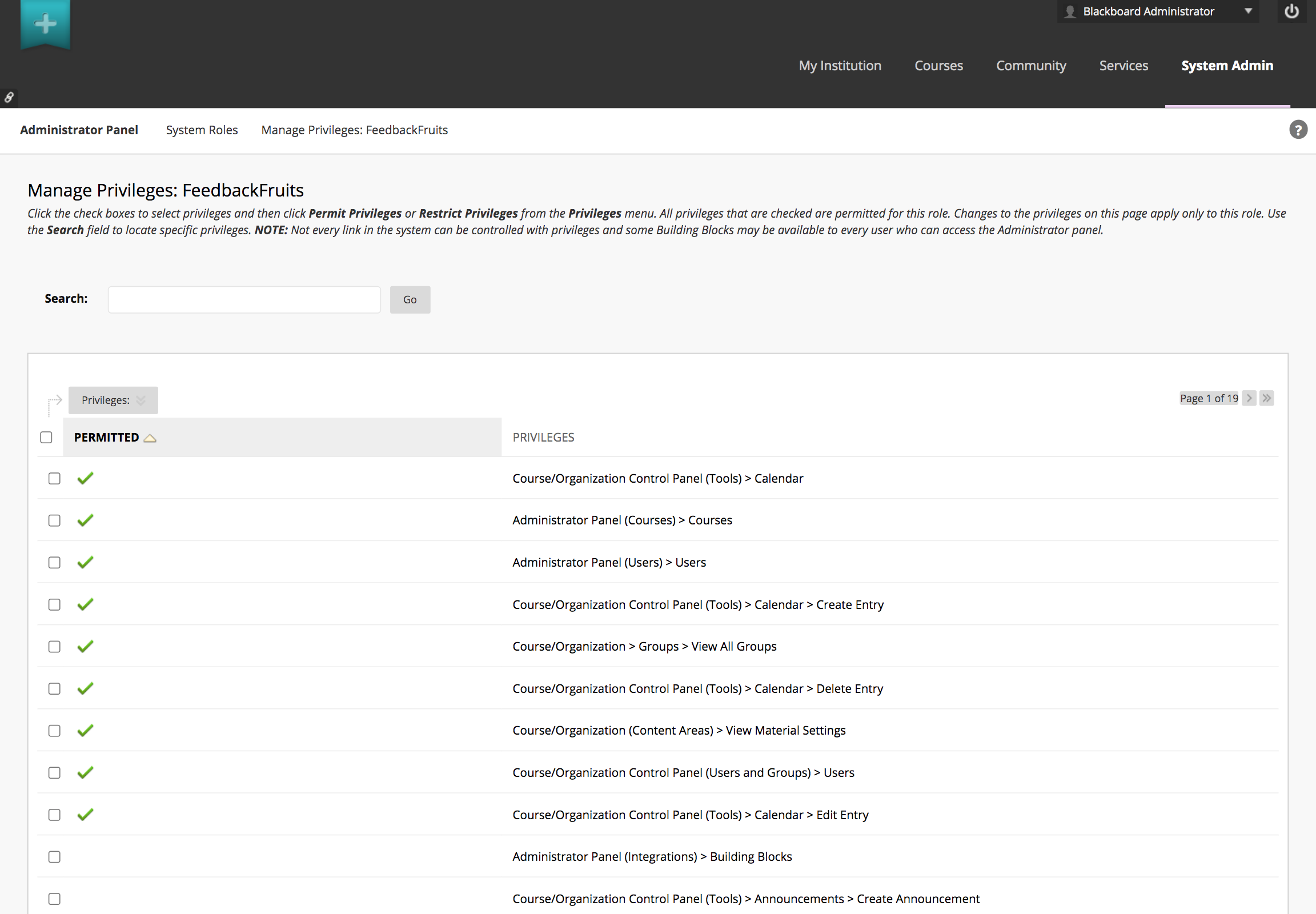This screenshot has height=914, width=1316.
Task: Click the logout power icon
Action: 1291,11
